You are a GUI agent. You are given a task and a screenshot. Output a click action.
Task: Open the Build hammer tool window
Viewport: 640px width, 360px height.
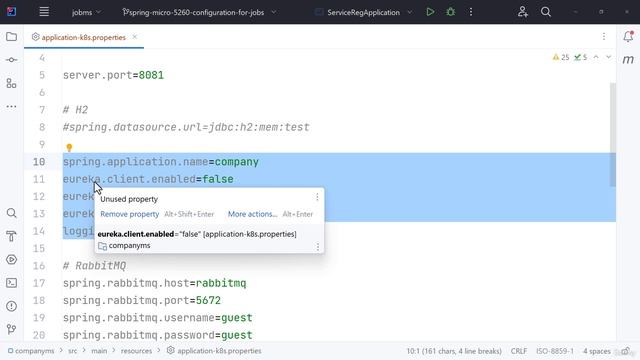click(x=11, y=236)
